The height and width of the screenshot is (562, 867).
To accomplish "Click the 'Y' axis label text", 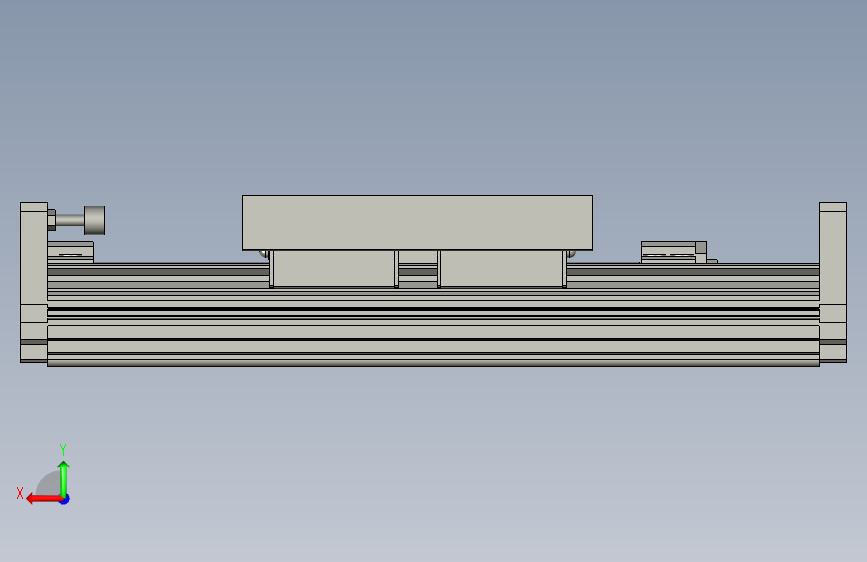I will (x=63, y=450).
